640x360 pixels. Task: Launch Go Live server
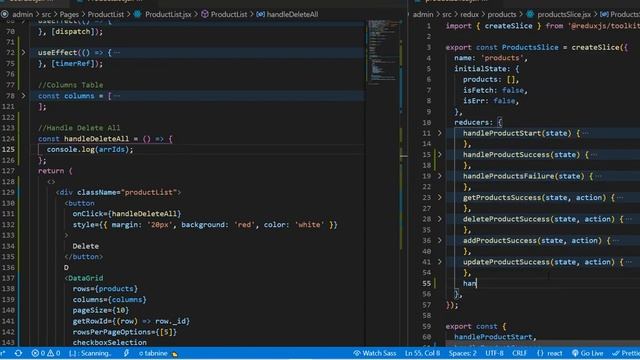point(587,353)
